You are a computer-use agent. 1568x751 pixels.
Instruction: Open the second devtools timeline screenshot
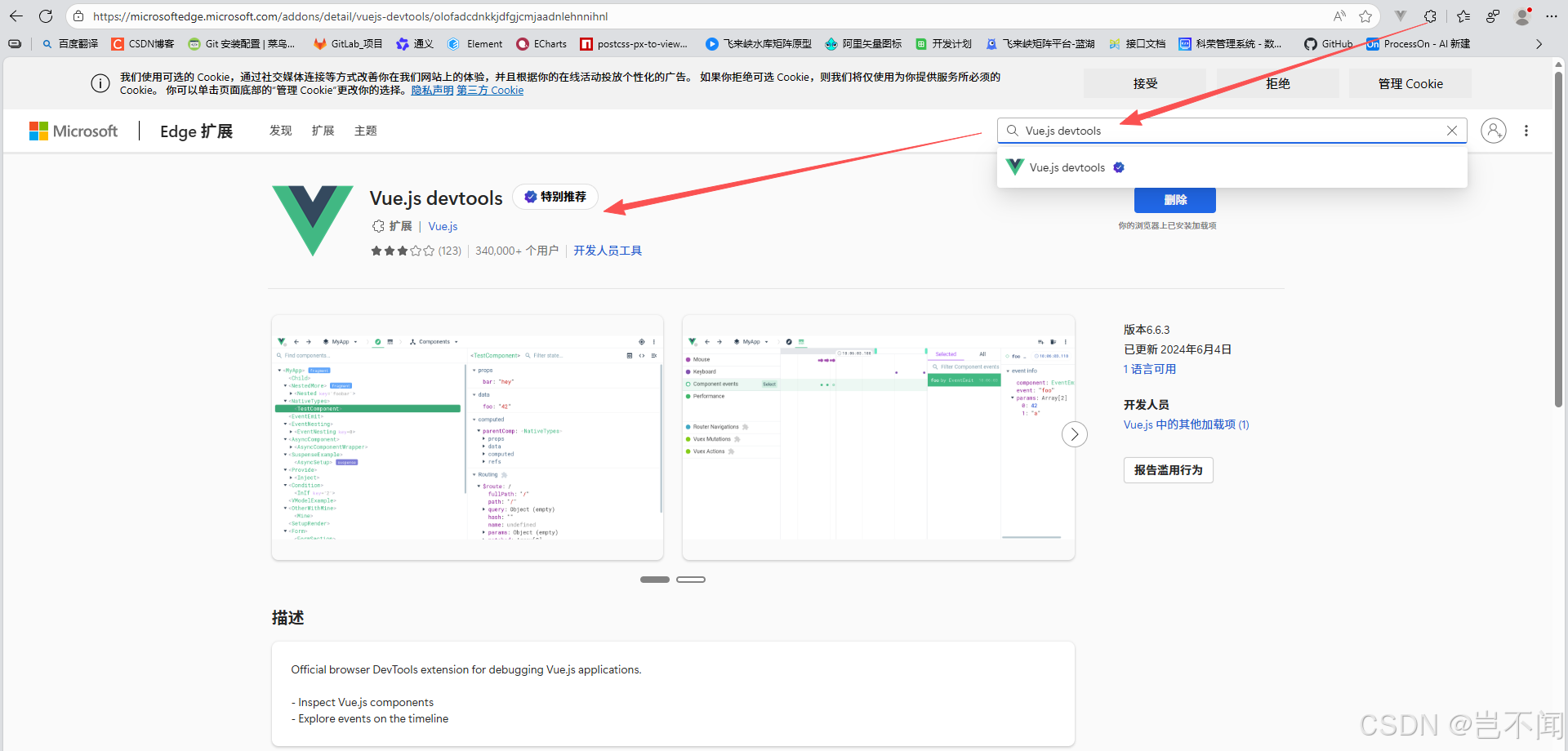point(879,438)
